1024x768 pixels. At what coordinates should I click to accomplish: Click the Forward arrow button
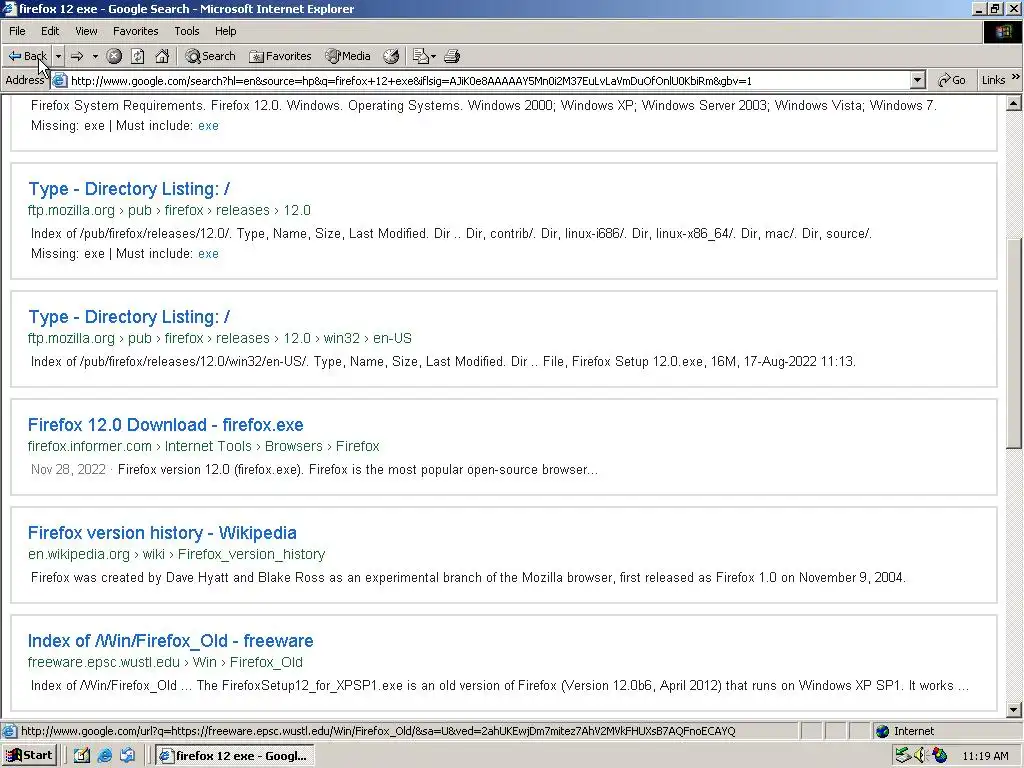pos(77,56)
